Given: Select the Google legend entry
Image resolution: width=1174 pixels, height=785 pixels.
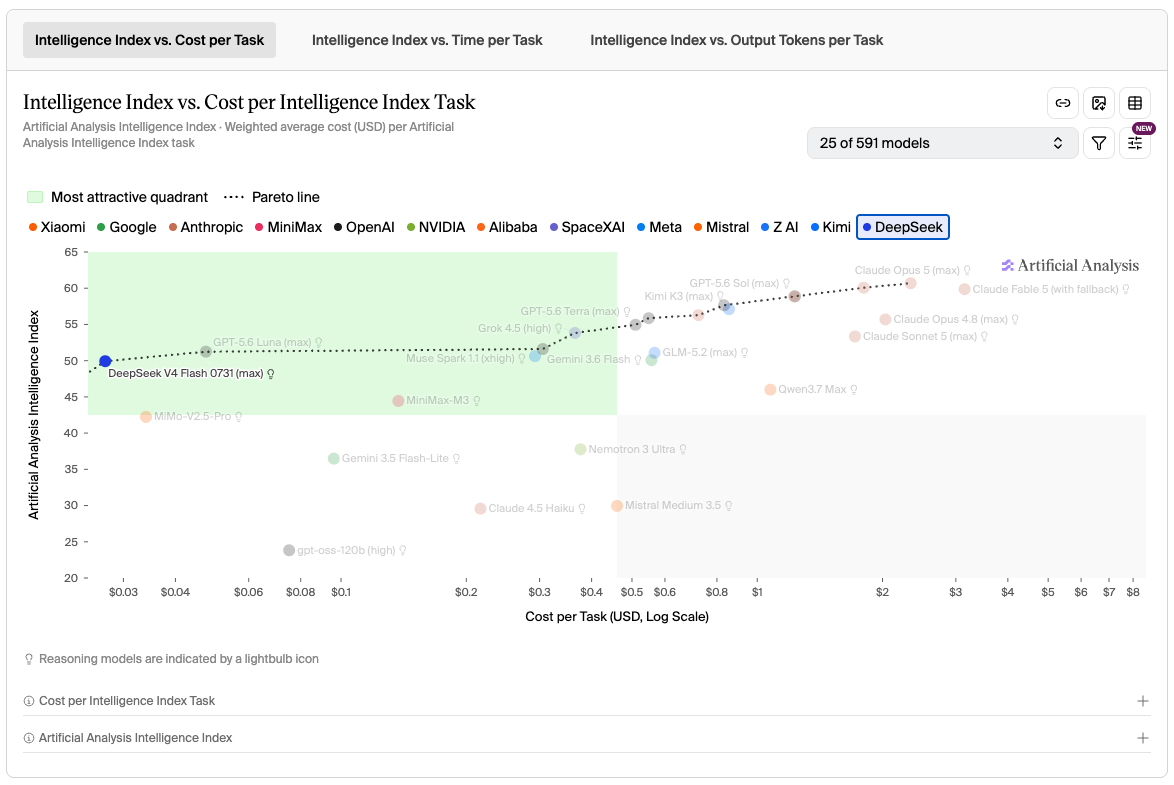Looking at the screenshot, I should [x=127, y=227].
